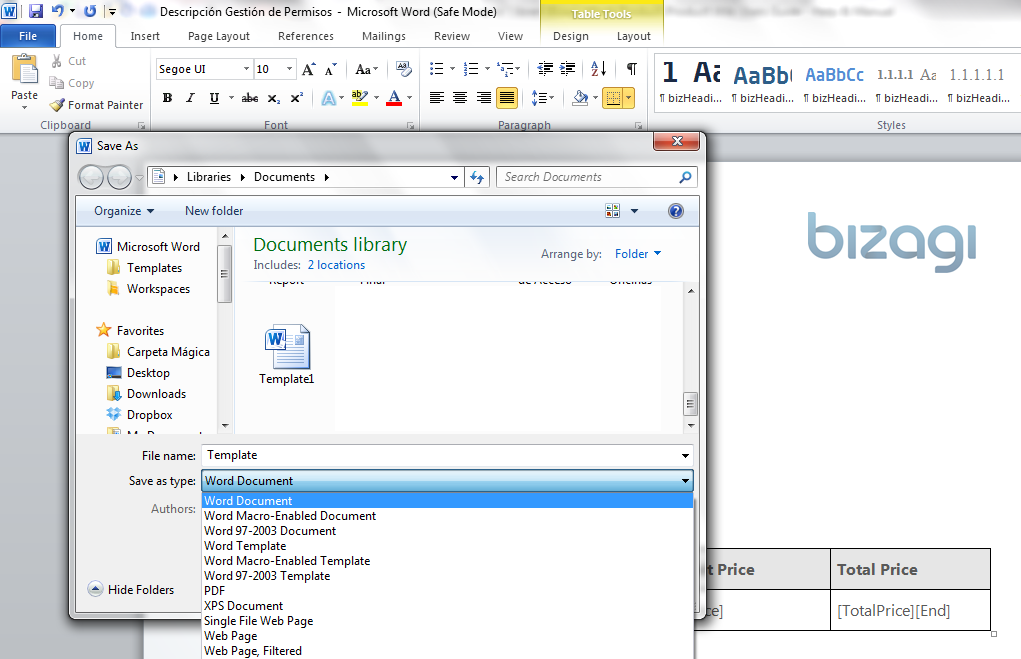
Task: Click the Decrease Indent icon
Action: [x=545, y=69]
